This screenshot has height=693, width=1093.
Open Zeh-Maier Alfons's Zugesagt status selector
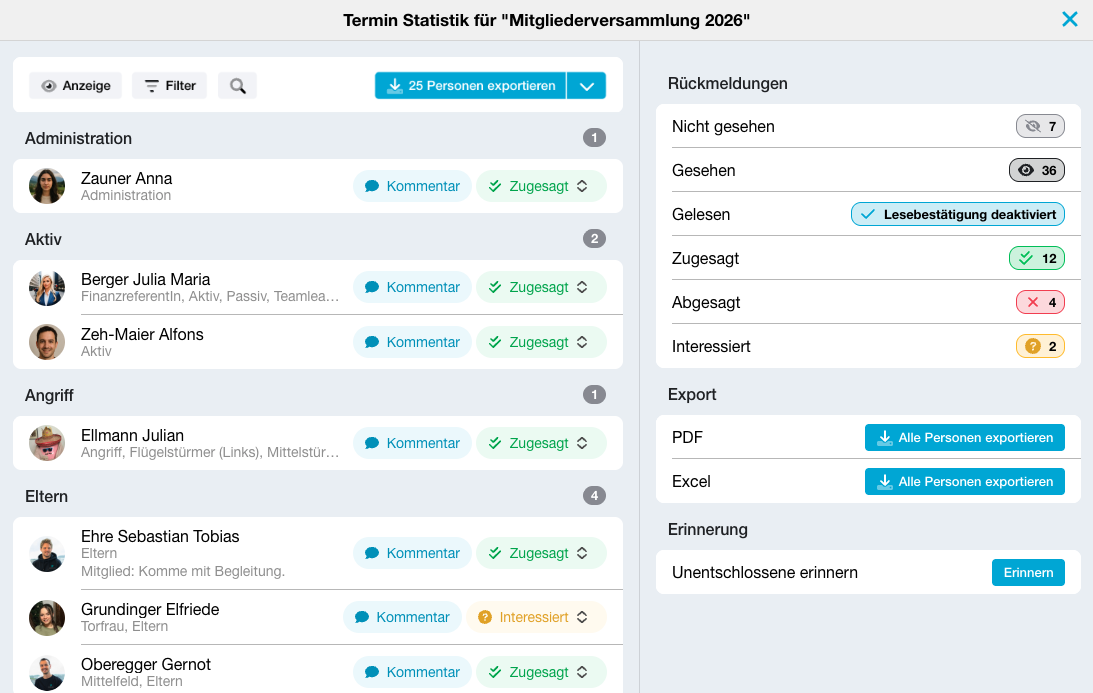[x=541, y=342]
